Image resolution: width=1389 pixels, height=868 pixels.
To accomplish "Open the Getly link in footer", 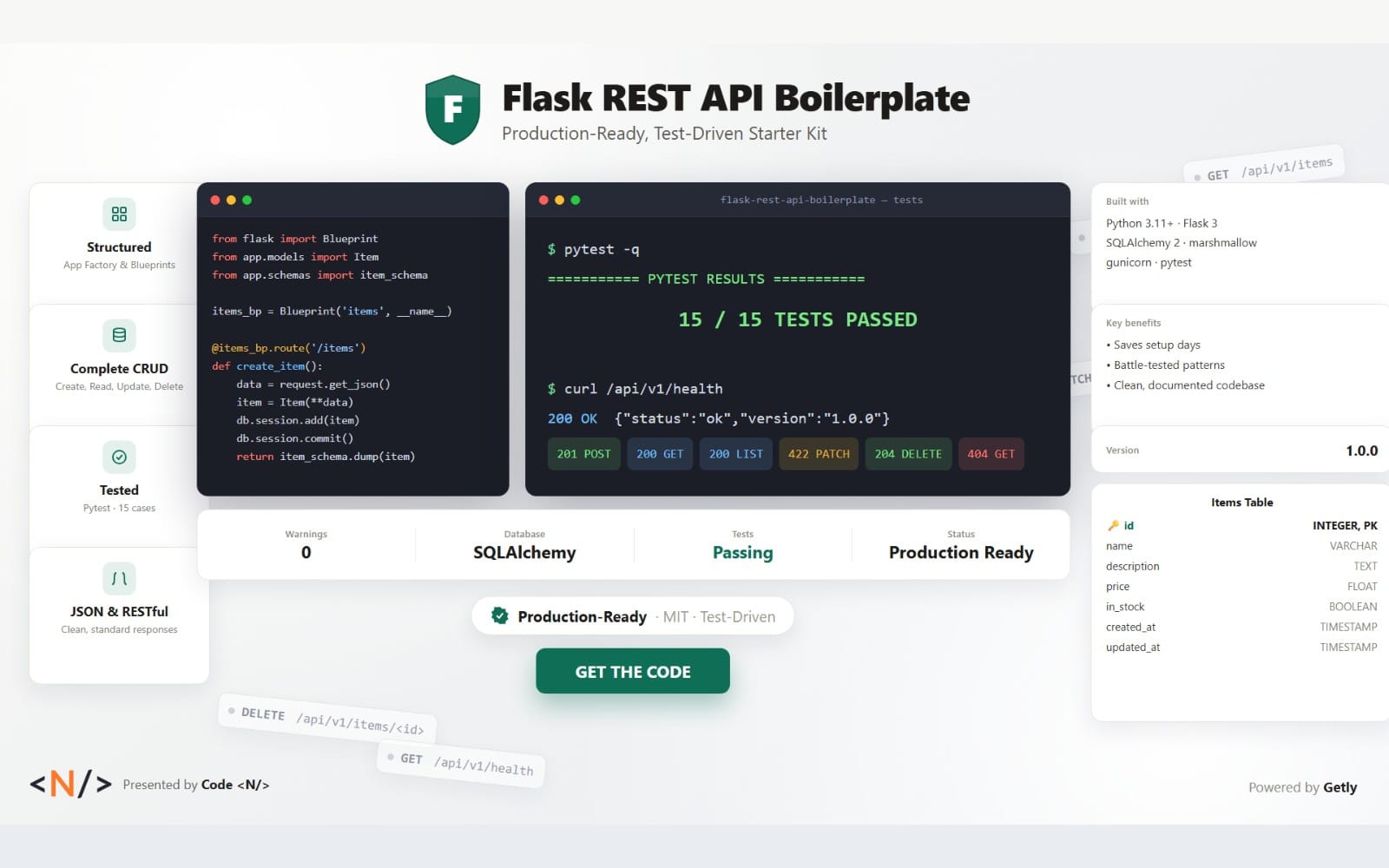I will pyautogui.click(x=1340, y=787).
